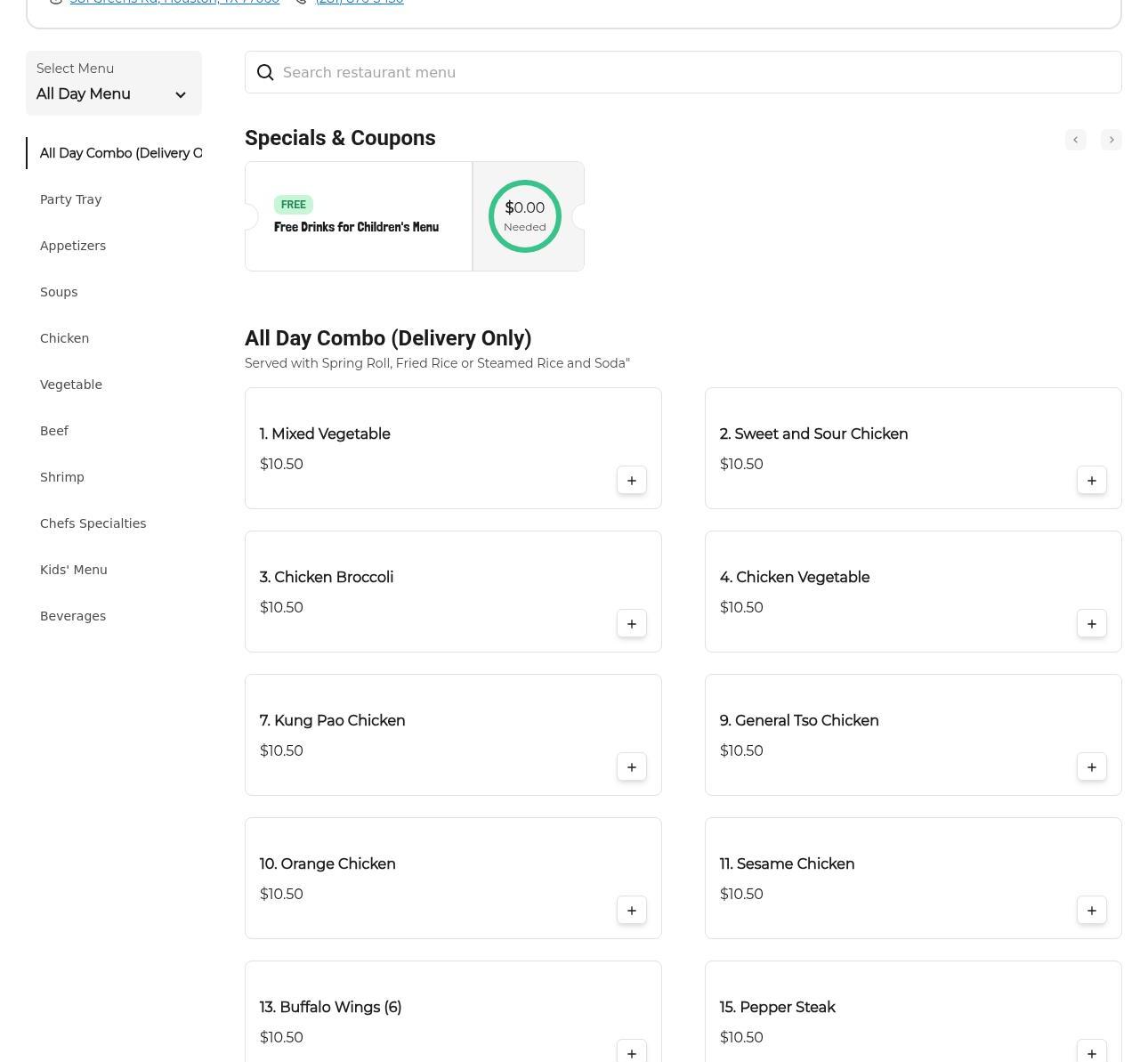Select Appetizers in the sidebar
The width and height of the screenshot is (1148, 1062).
[x=73, y=246]
